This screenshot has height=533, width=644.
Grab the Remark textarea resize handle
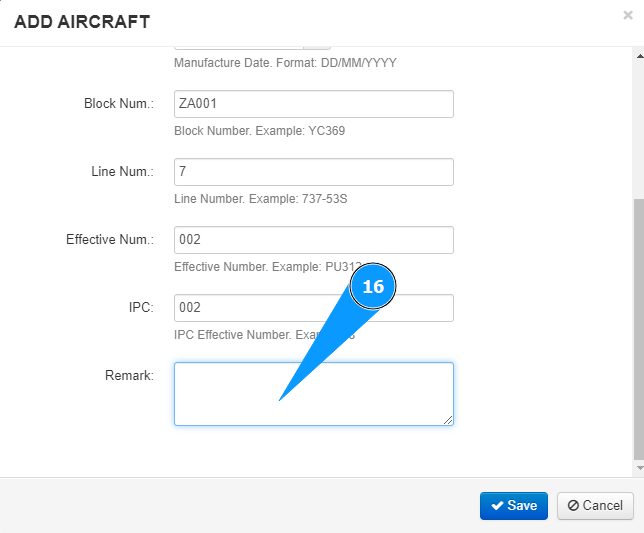(448, 420)
